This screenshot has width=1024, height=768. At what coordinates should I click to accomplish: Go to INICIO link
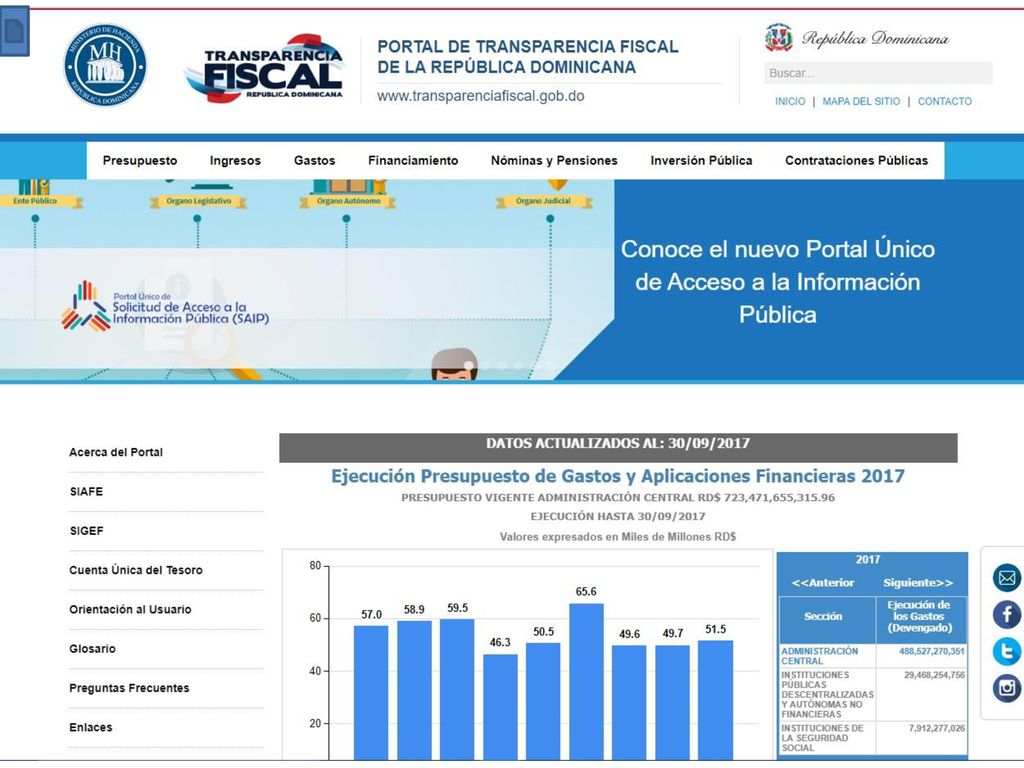click(x=790, y=101)
